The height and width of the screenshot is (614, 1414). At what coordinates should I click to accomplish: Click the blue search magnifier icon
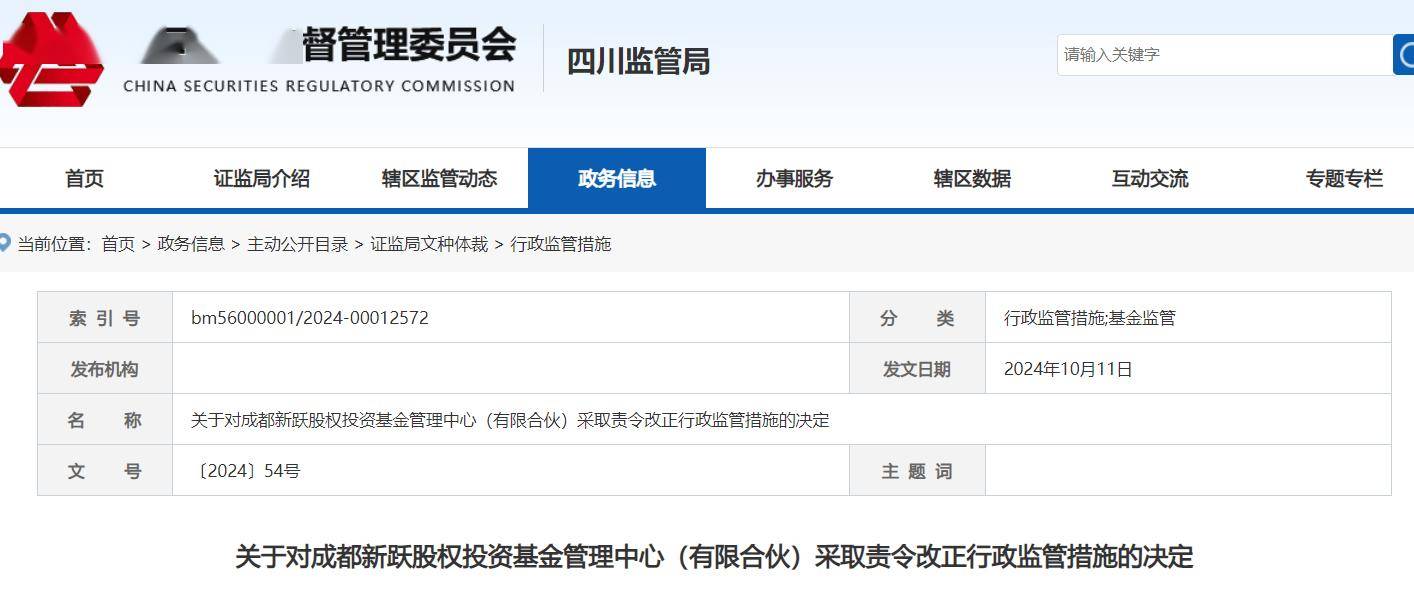click(x=1404, y=55)
